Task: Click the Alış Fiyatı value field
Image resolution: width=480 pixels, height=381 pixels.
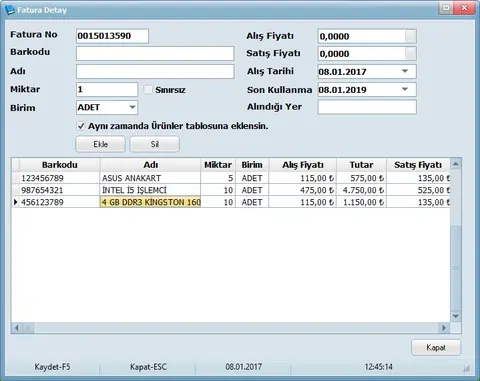Action: pos(362,36)
